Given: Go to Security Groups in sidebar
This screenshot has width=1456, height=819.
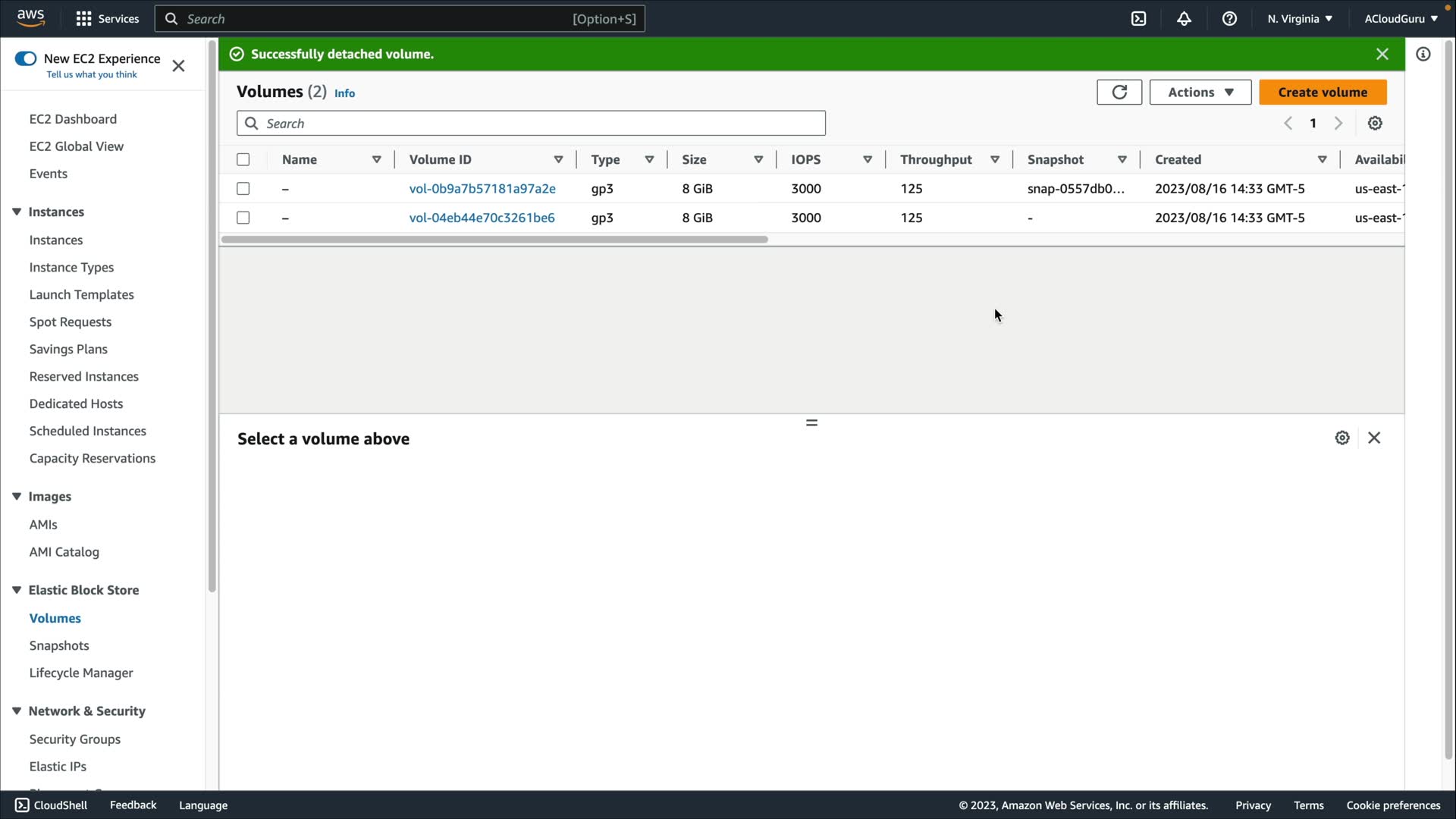Looking at the screenshot, I should (x=74, y=739).
